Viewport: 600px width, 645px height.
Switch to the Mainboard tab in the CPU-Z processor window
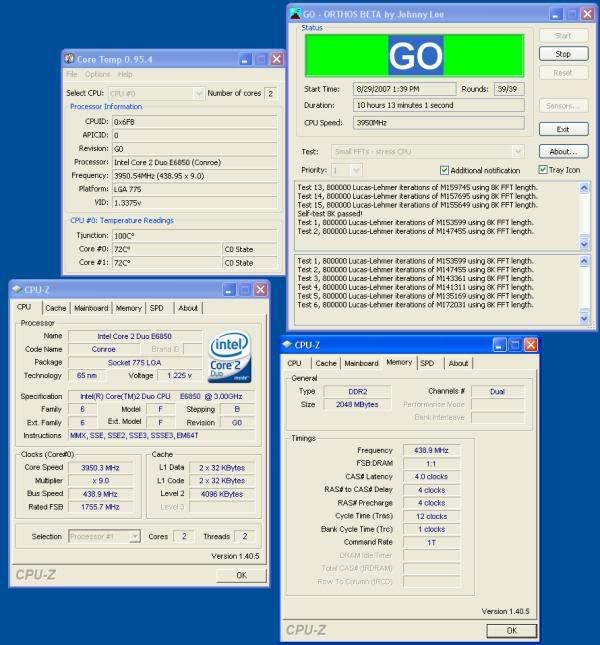point(91,308)
